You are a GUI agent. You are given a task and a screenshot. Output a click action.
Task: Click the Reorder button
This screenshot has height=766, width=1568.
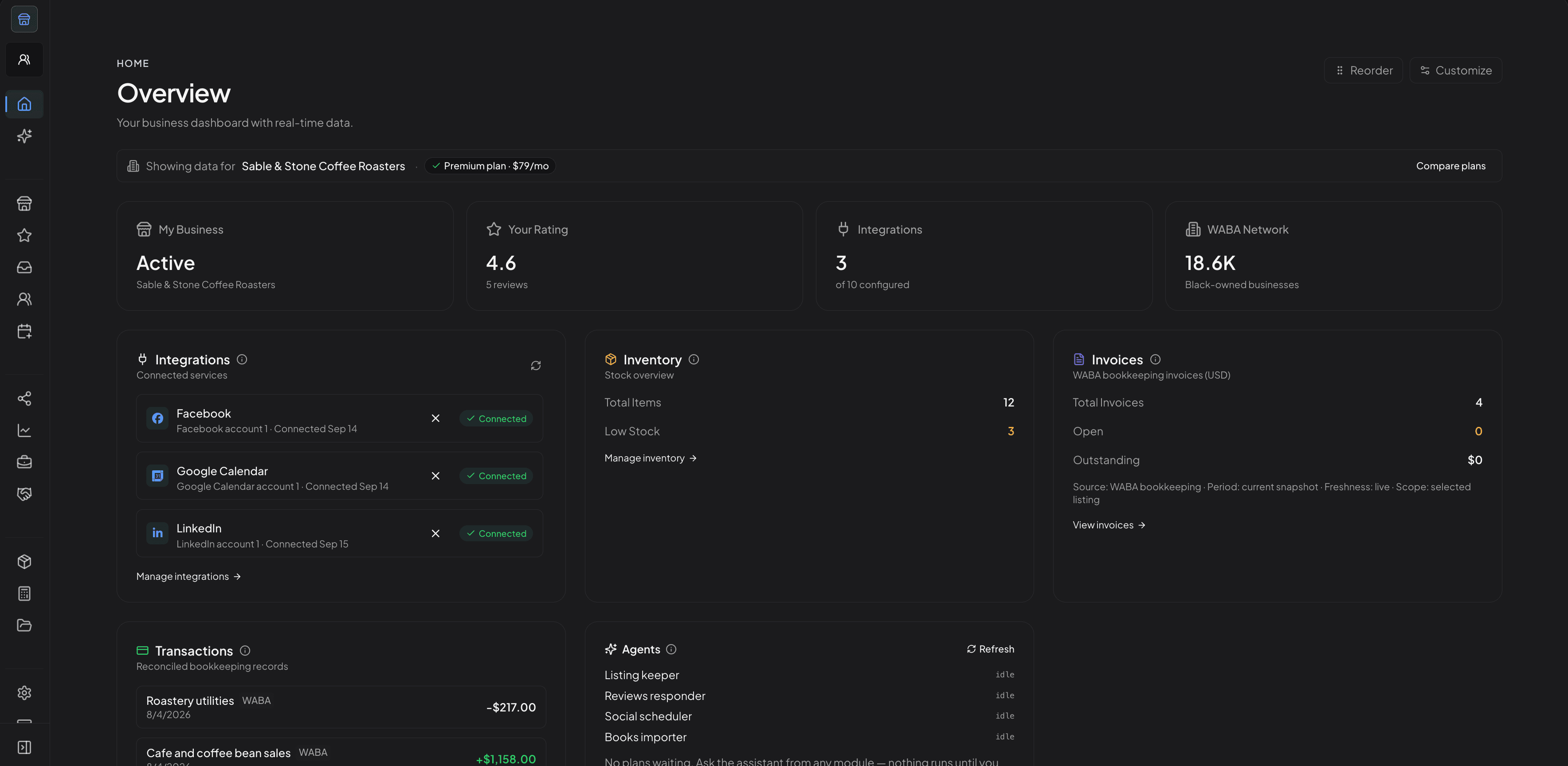point(1364,70)
